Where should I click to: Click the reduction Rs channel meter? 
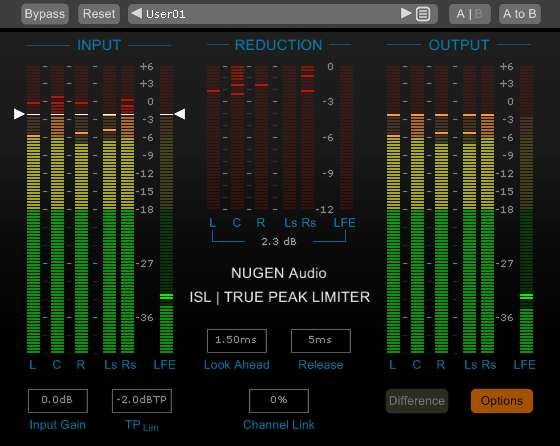tap(308, 137)
